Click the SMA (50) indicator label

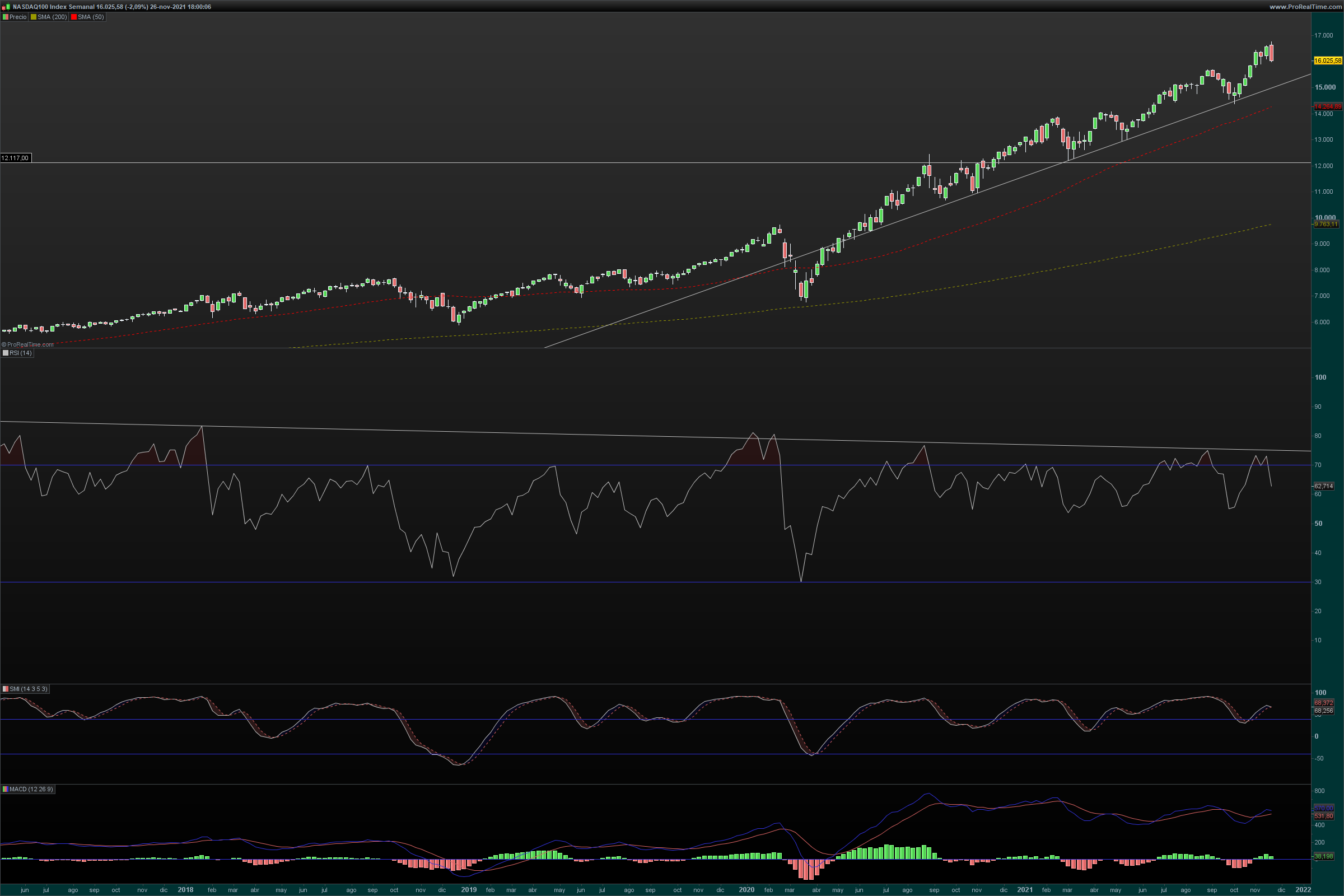pos(91,17)
